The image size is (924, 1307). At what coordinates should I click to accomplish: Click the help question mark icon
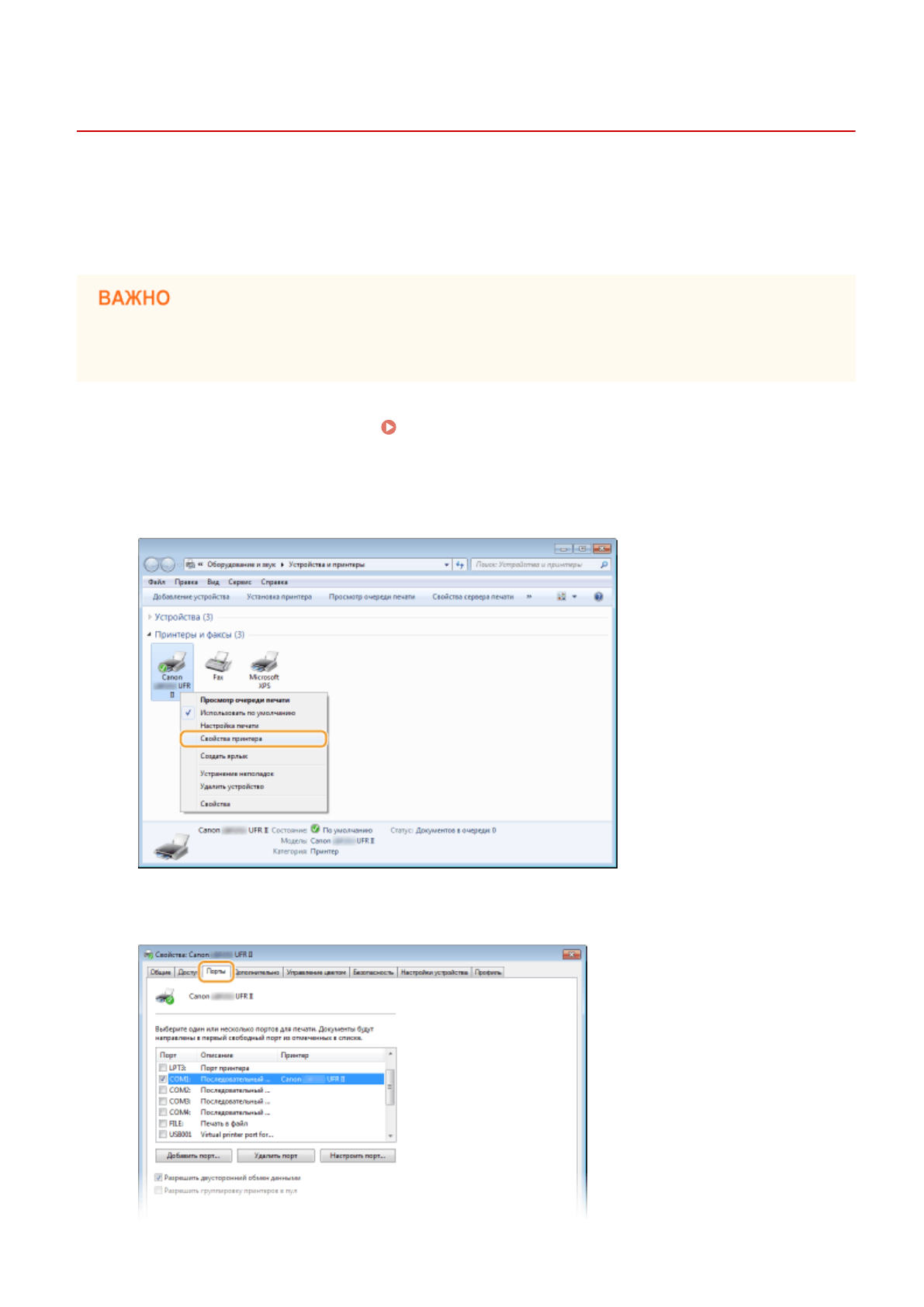click(x=598, y=597)
